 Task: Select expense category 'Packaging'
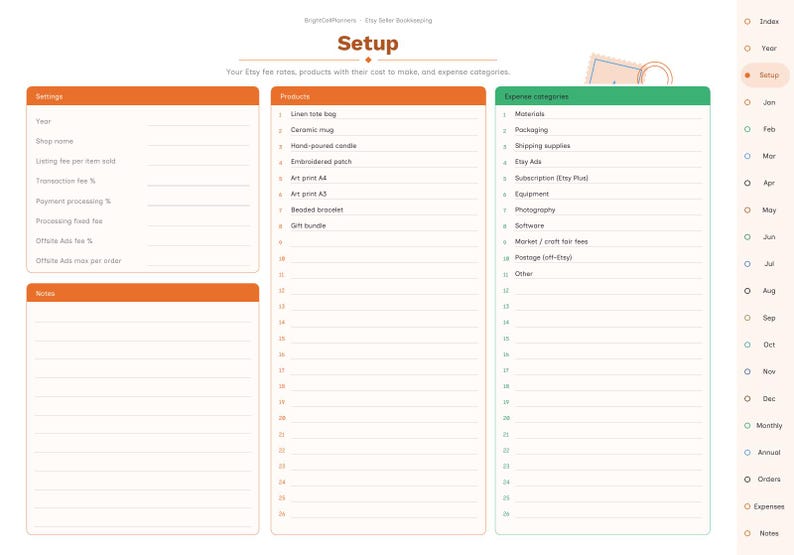tap(602, 130)
